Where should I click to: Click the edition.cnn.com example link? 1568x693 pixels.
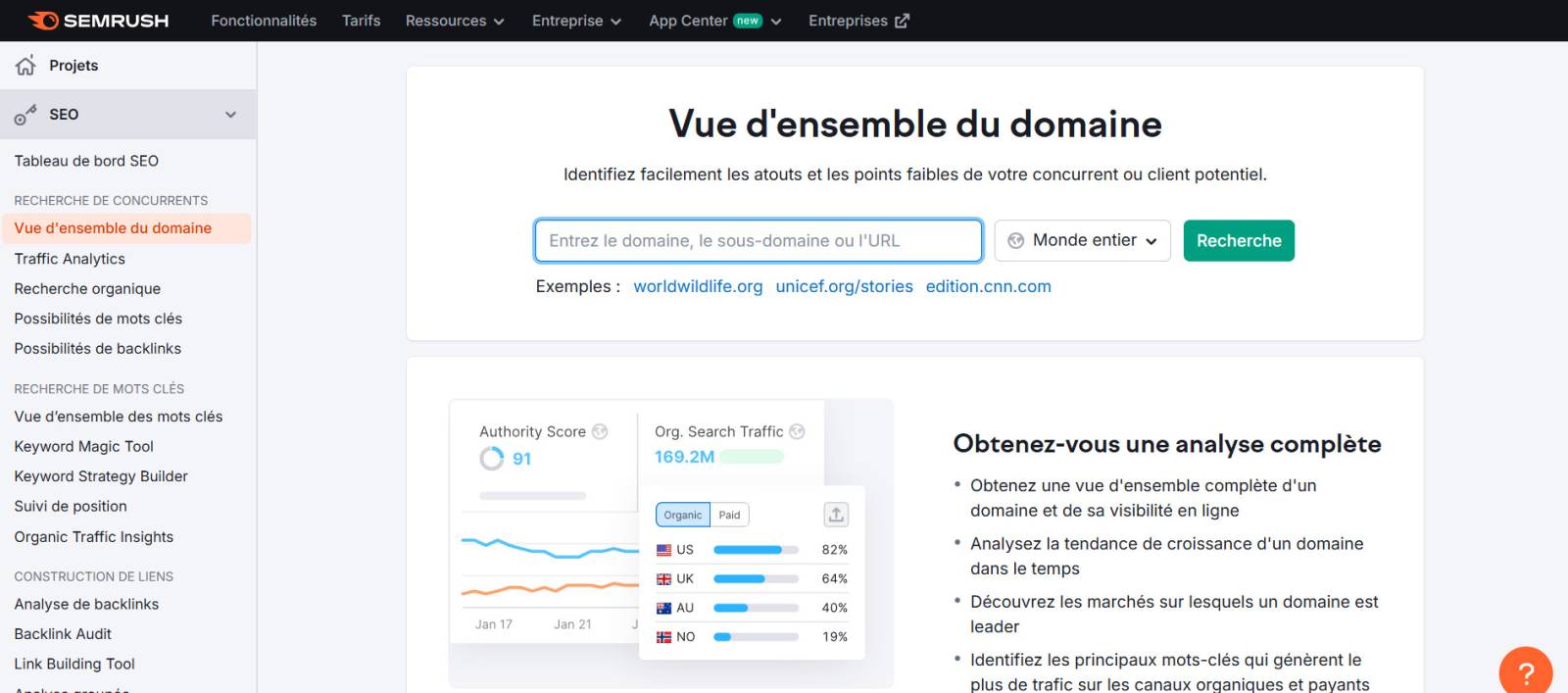(x=988, y=286)
